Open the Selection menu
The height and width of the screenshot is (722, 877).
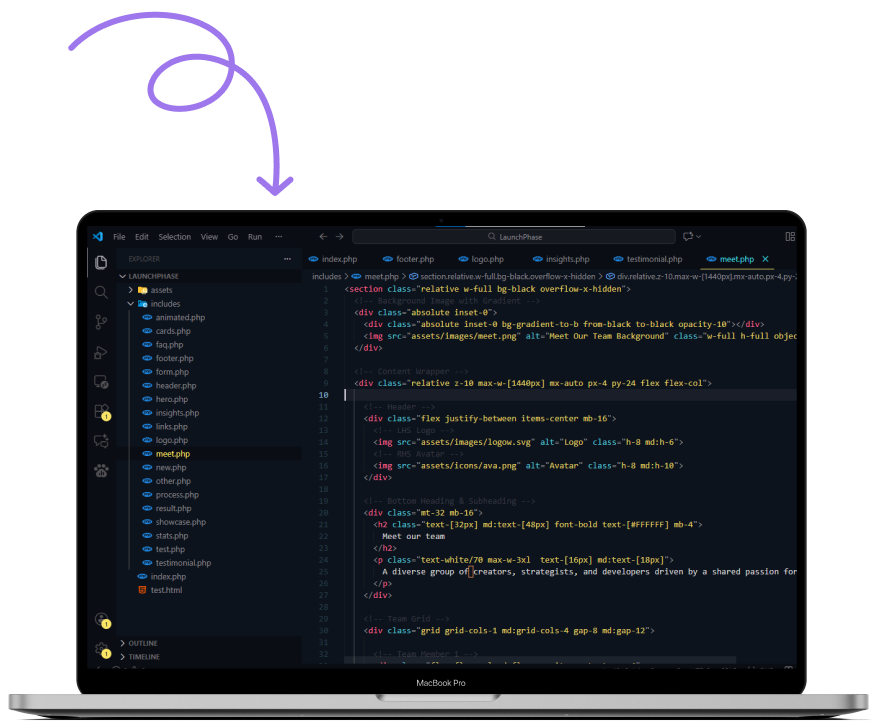pos(174,237)
